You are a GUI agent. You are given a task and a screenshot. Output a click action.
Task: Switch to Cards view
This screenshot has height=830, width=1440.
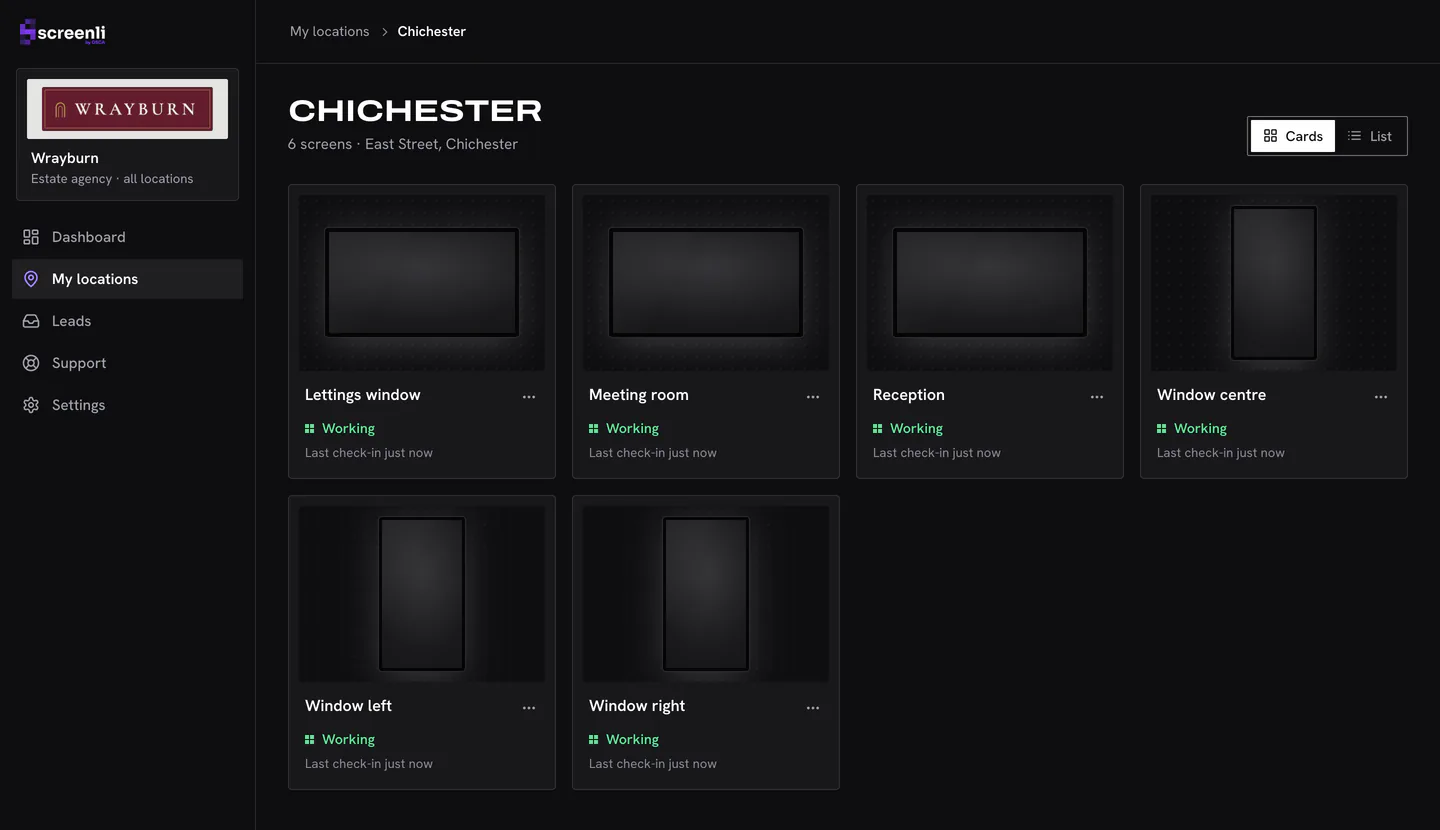click(1293, 136)
